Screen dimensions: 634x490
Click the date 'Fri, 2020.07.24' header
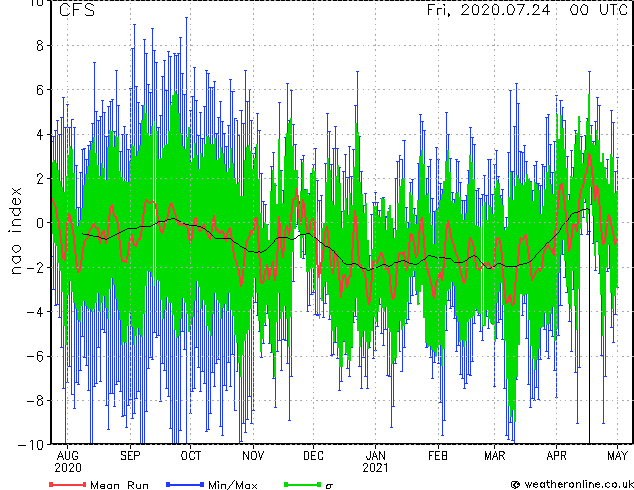488,10
